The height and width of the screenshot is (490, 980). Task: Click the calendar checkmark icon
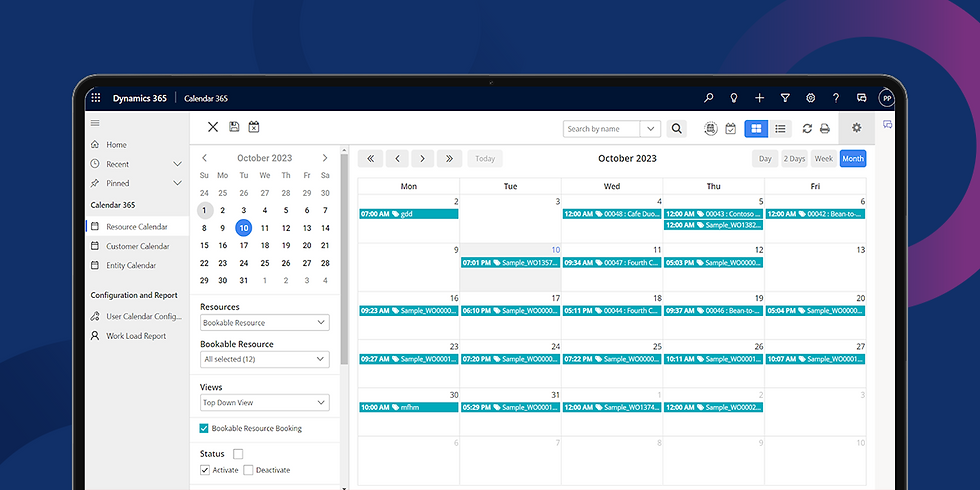[x=731, y=129]
